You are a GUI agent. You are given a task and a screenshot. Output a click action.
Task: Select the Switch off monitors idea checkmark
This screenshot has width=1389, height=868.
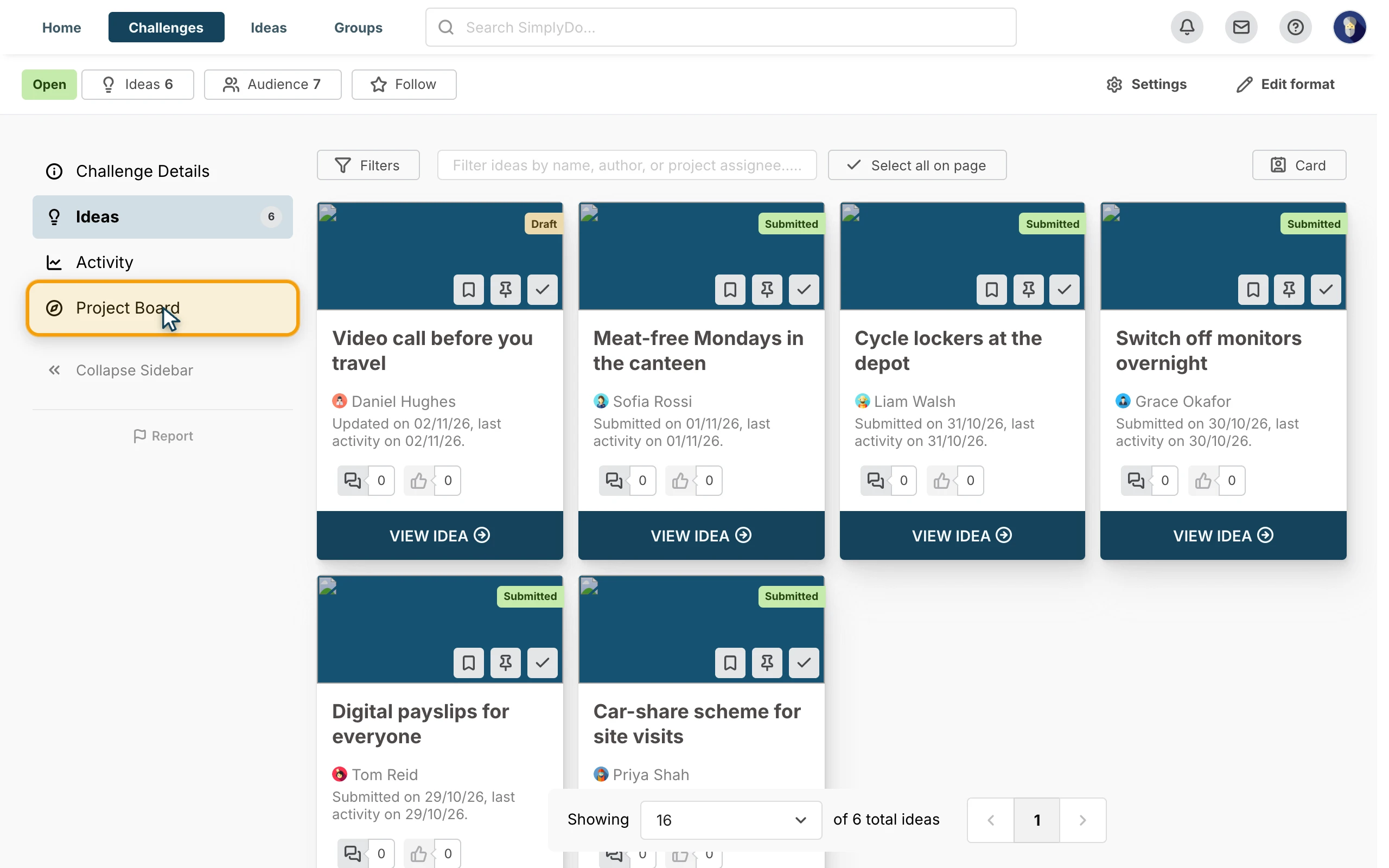tap(1326, 289)
